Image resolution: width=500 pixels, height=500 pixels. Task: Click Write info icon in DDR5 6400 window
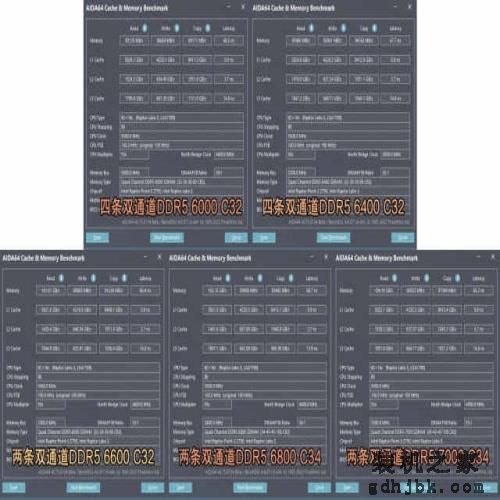coord(343,28)
